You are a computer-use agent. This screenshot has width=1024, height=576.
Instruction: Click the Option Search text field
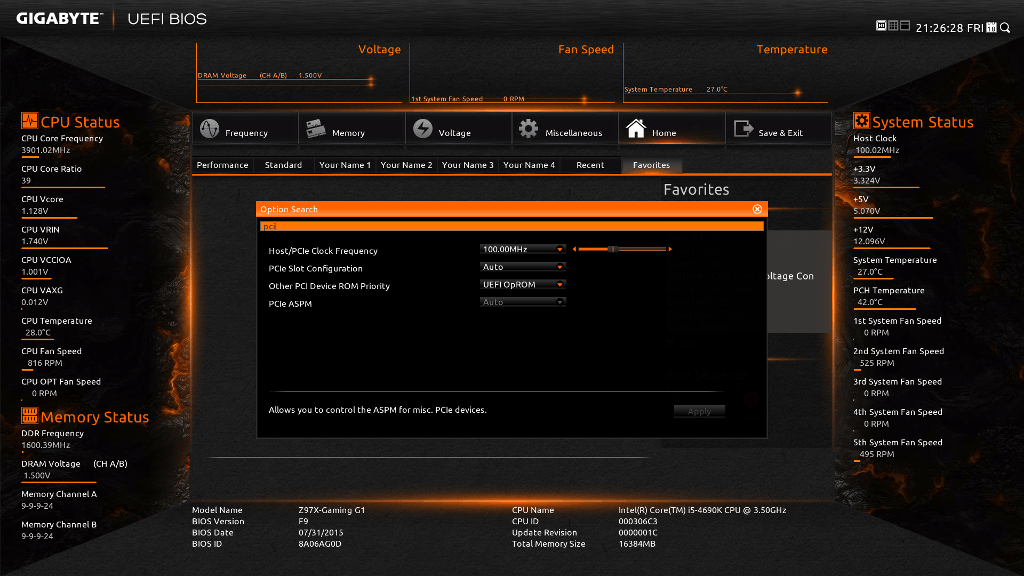[x=510, y=226]
